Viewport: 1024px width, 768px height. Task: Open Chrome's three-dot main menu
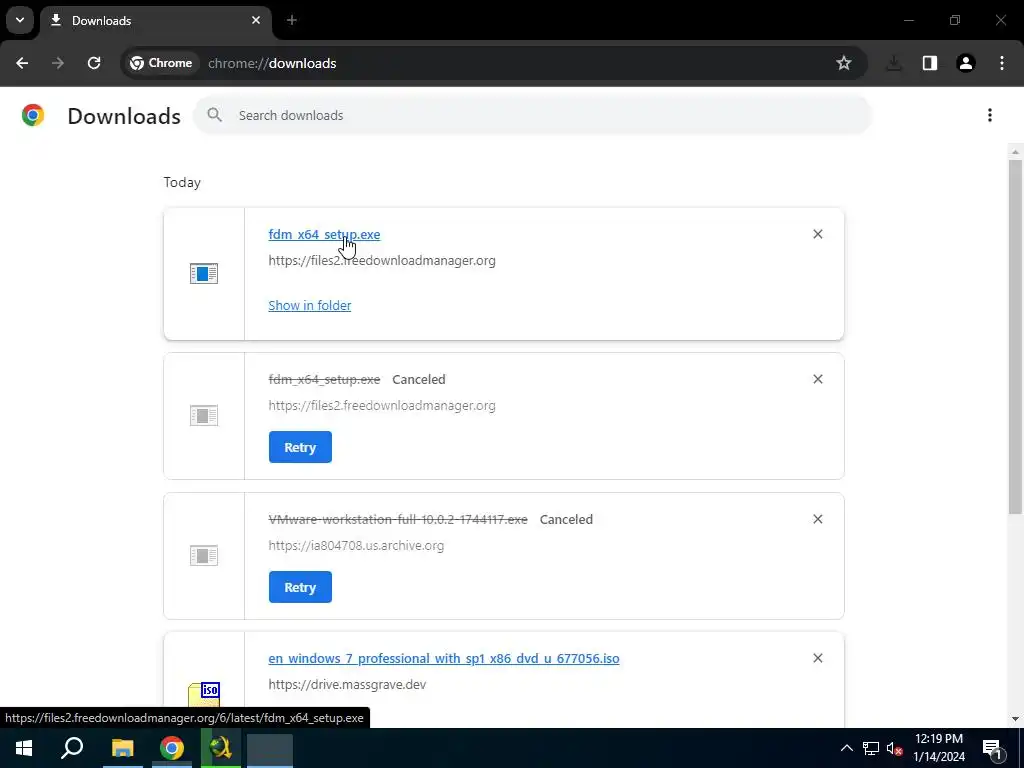1002,63
